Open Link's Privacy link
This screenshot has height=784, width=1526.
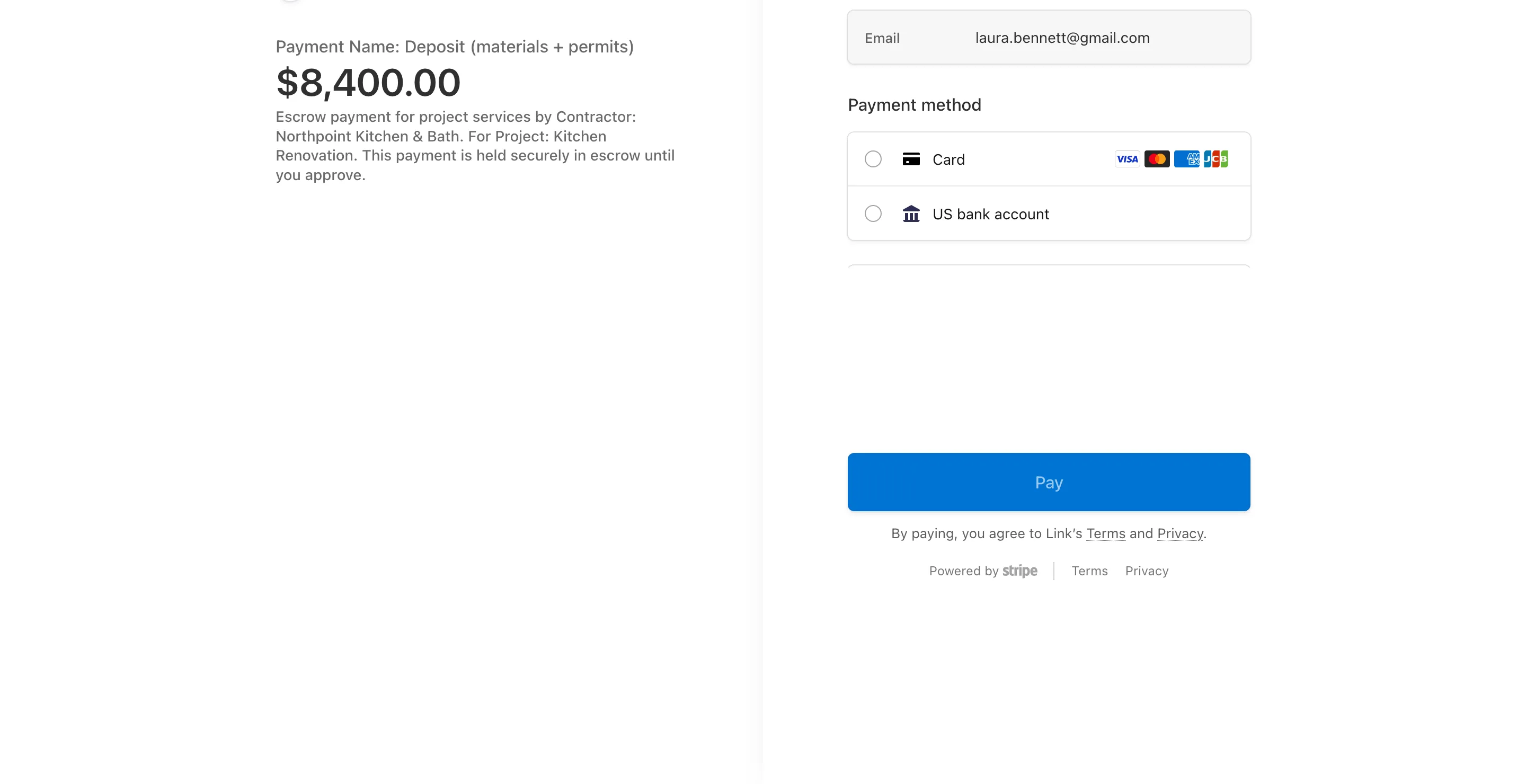tap(1180, 533)
